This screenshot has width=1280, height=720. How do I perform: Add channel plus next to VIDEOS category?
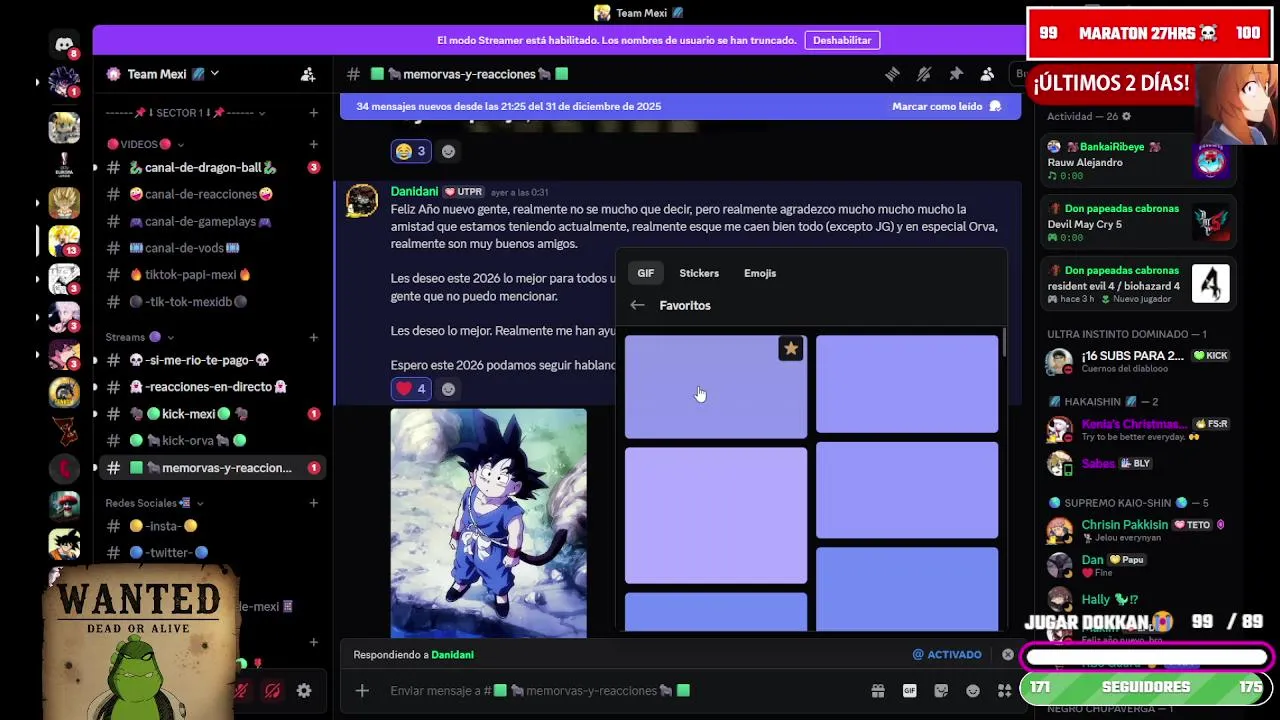click(313, 144)
